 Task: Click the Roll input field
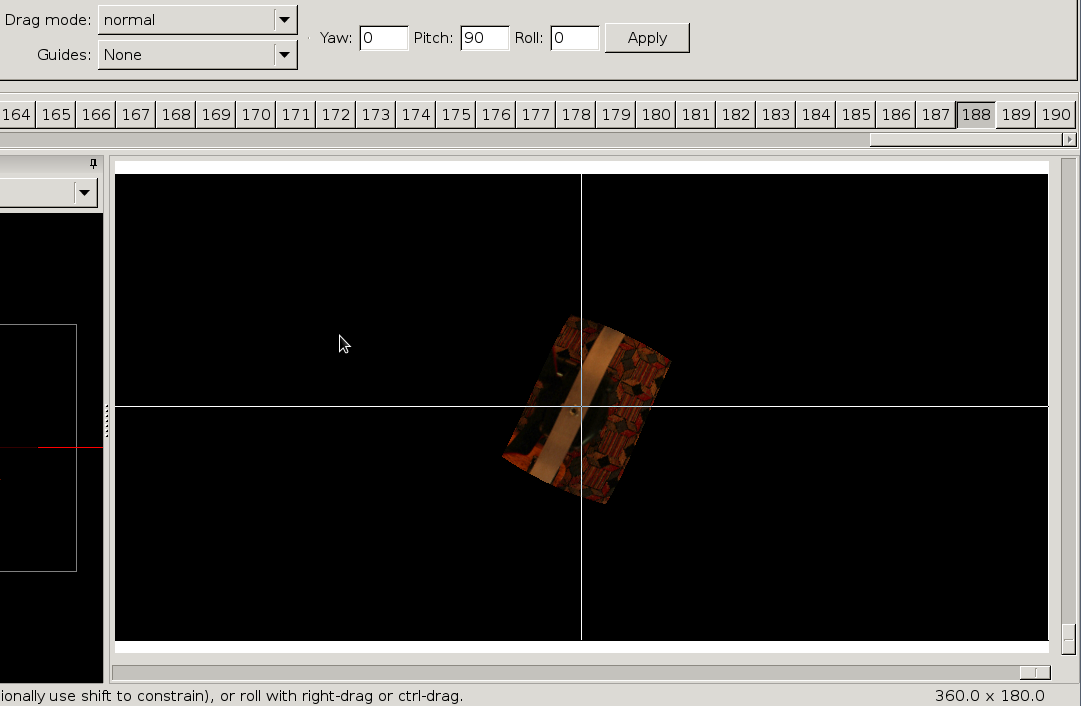coord(574,37)
